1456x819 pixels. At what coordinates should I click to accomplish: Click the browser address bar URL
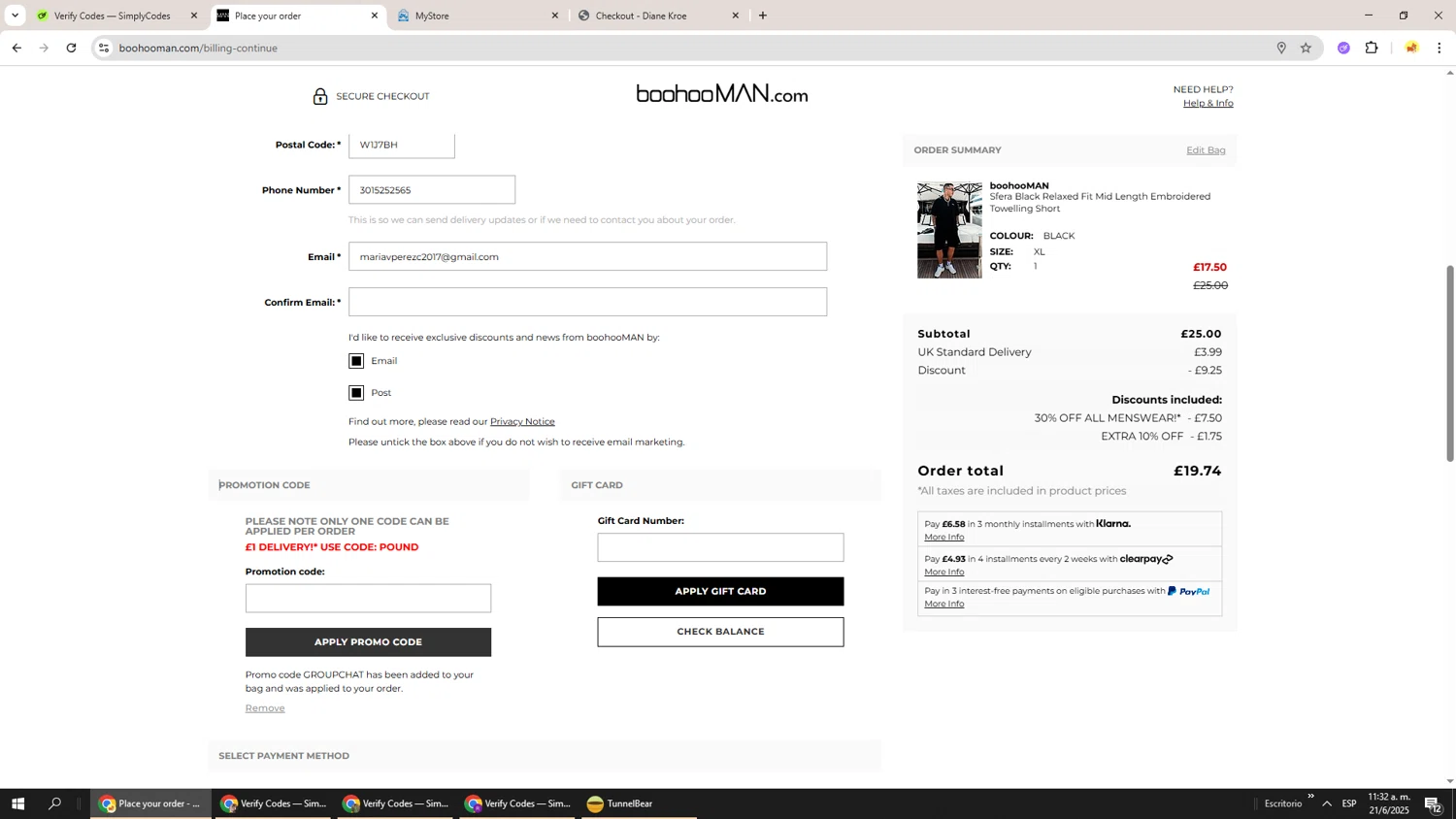click(198, 48)
